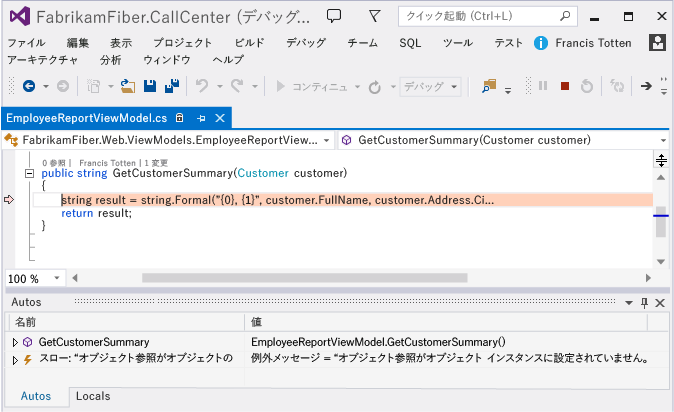Click the Find in Files icon
Screen dimensions: 674x412
pyautogui.click(x=489, y=86)
